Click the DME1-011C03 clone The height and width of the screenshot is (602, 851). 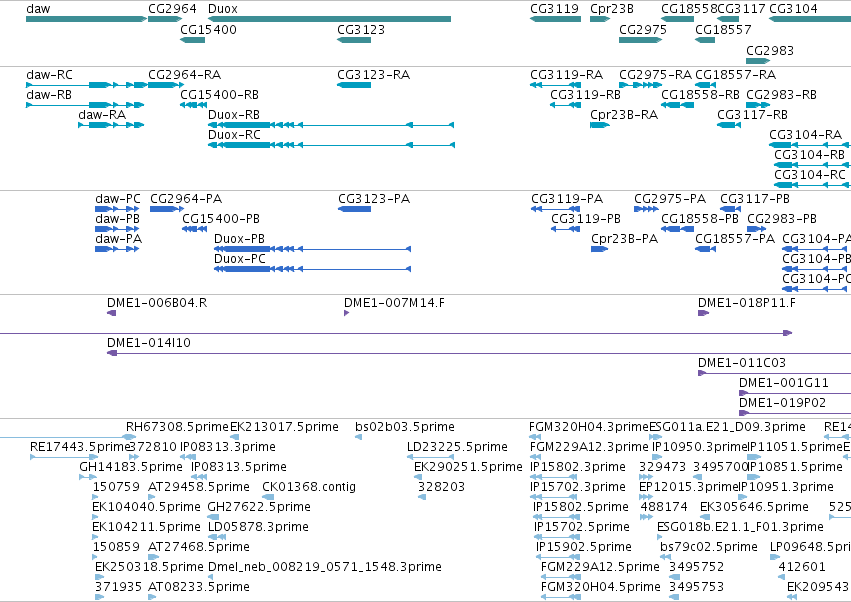(774, 373)
